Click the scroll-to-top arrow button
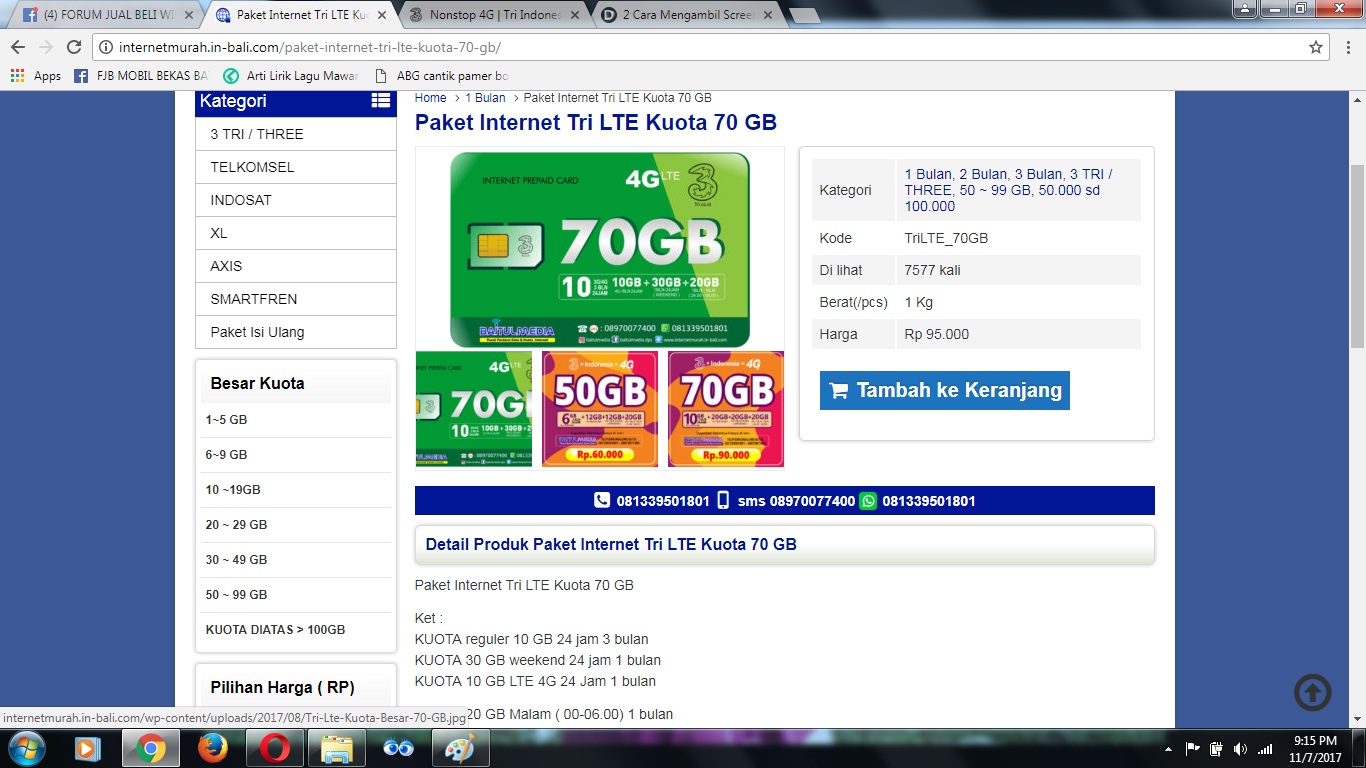 click(1313, 691)
